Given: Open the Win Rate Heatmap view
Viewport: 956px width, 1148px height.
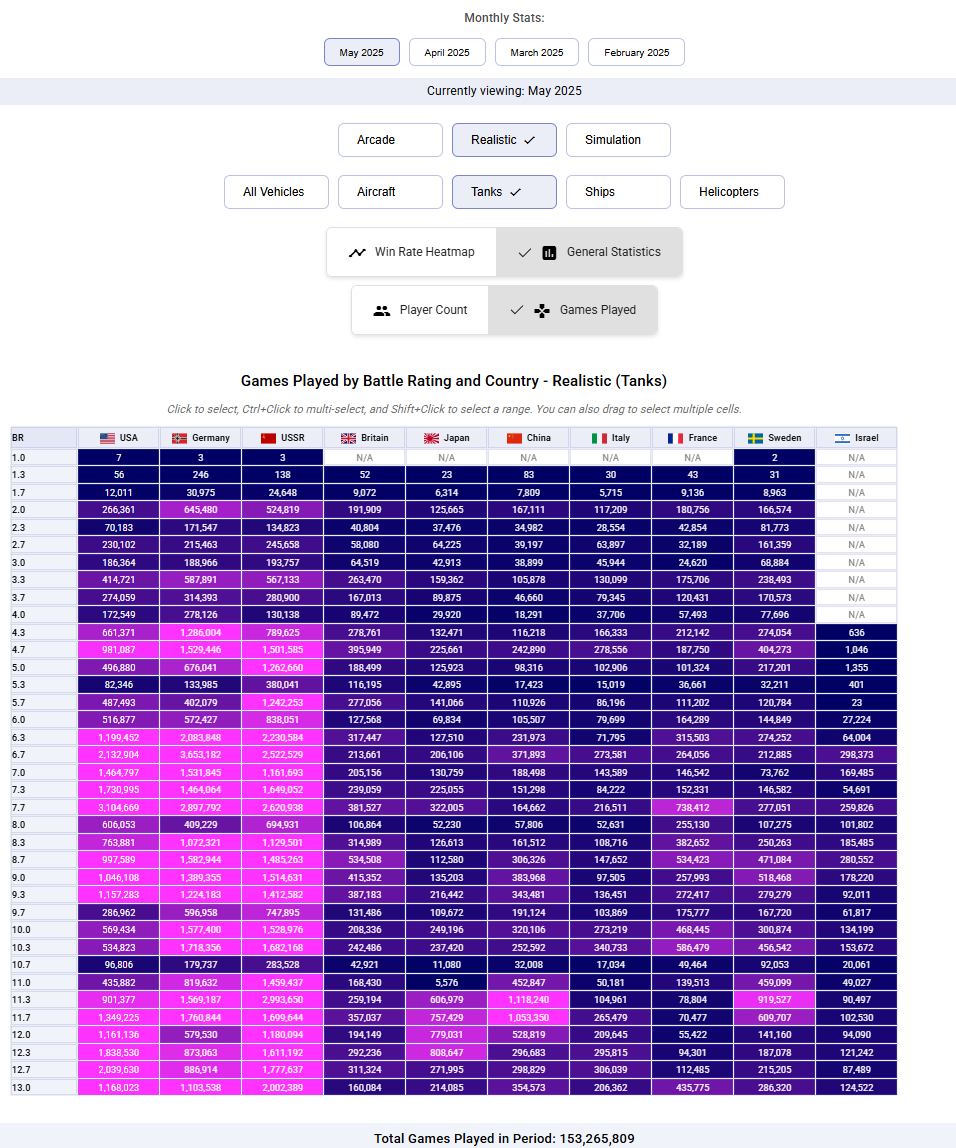Looking at the screenshot, I should tap(411, 252).
